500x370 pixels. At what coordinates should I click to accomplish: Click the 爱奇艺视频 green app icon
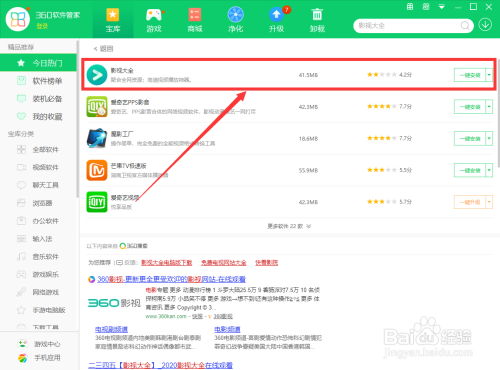(x=97, y=202)
